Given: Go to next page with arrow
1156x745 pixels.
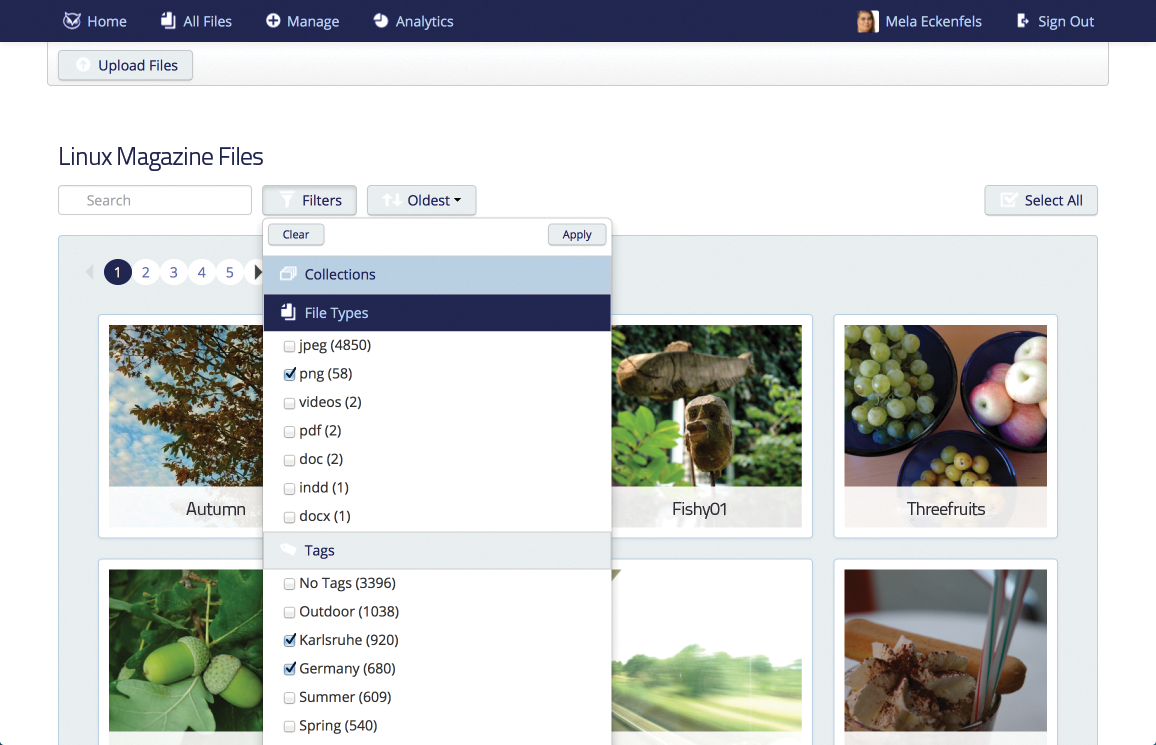Looking at the screenshot, I should [257, 272].
